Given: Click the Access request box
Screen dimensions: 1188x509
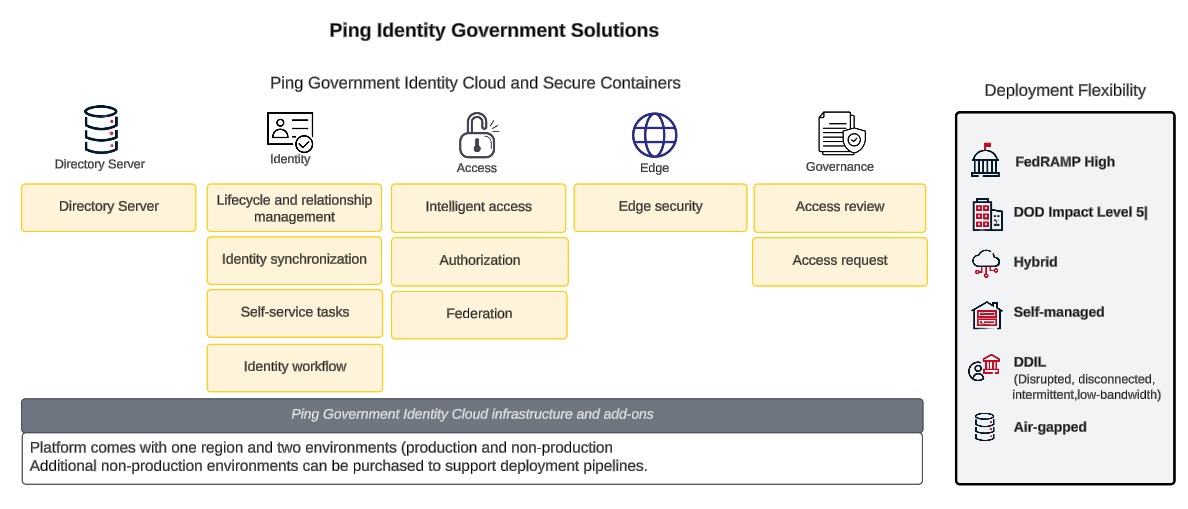Looking at the screenshot, I should coord(840,261).
